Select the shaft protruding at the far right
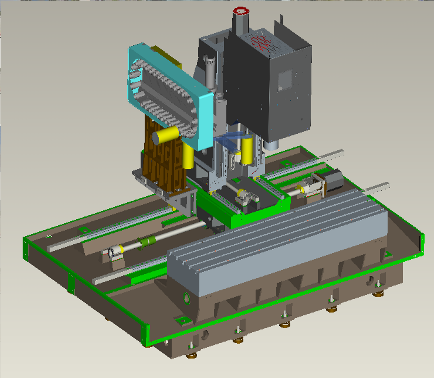Screen dimensions: 434x378 coord(377,187)
